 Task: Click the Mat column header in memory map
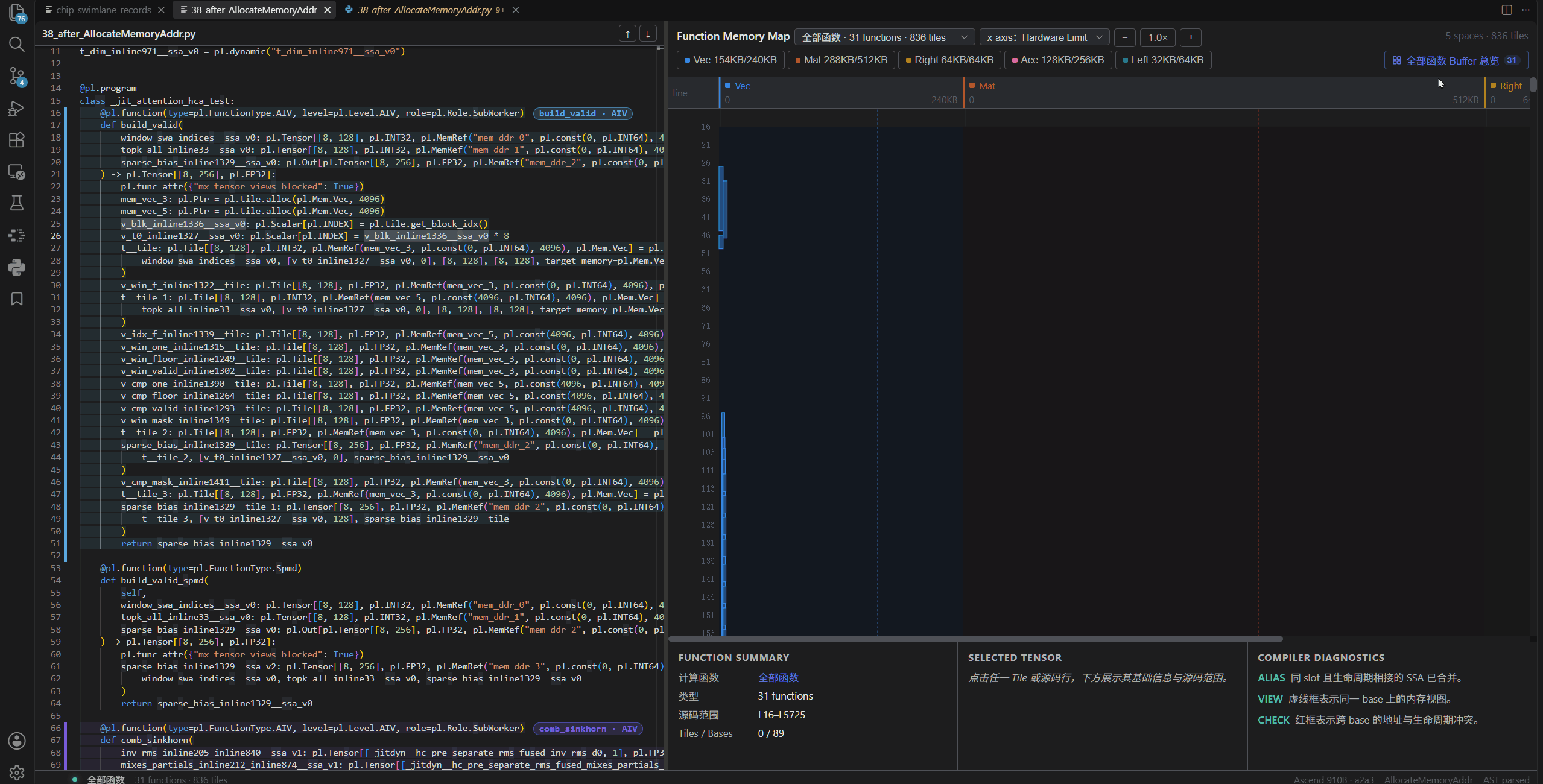[x=1223, y=92]
